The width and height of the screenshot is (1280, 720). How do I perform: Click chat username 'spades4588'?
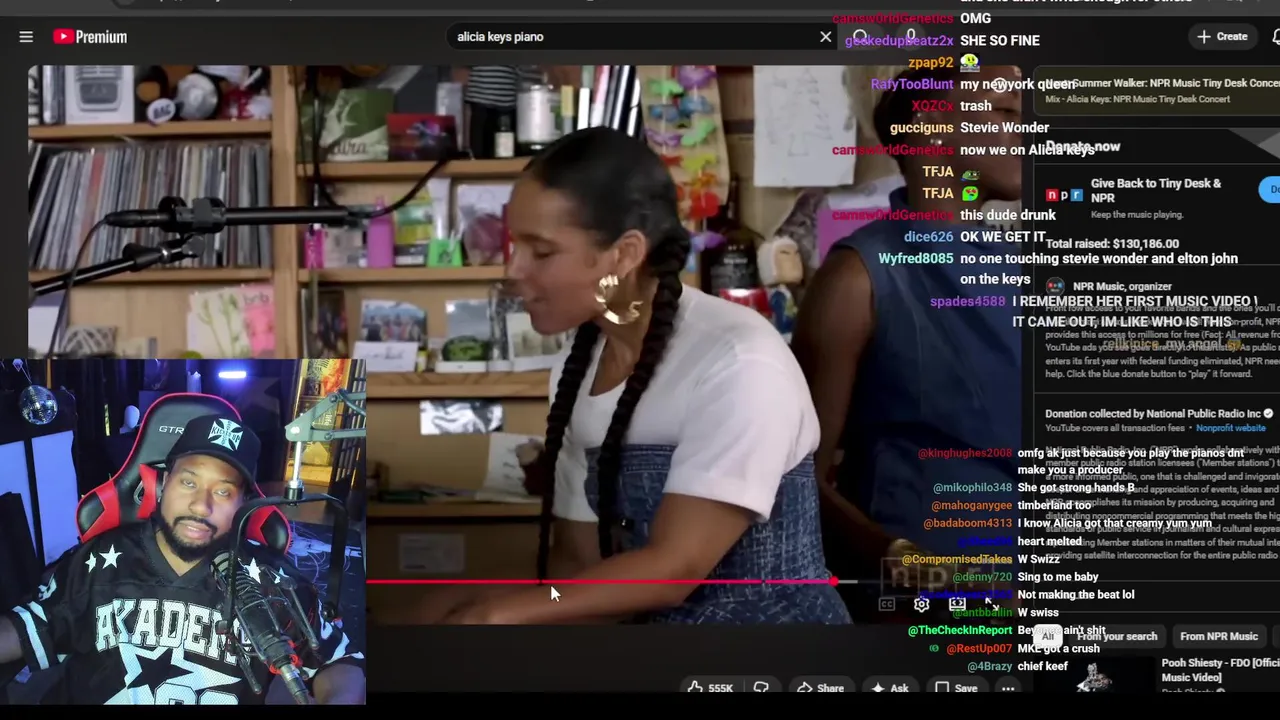click(x=967, y=301)
